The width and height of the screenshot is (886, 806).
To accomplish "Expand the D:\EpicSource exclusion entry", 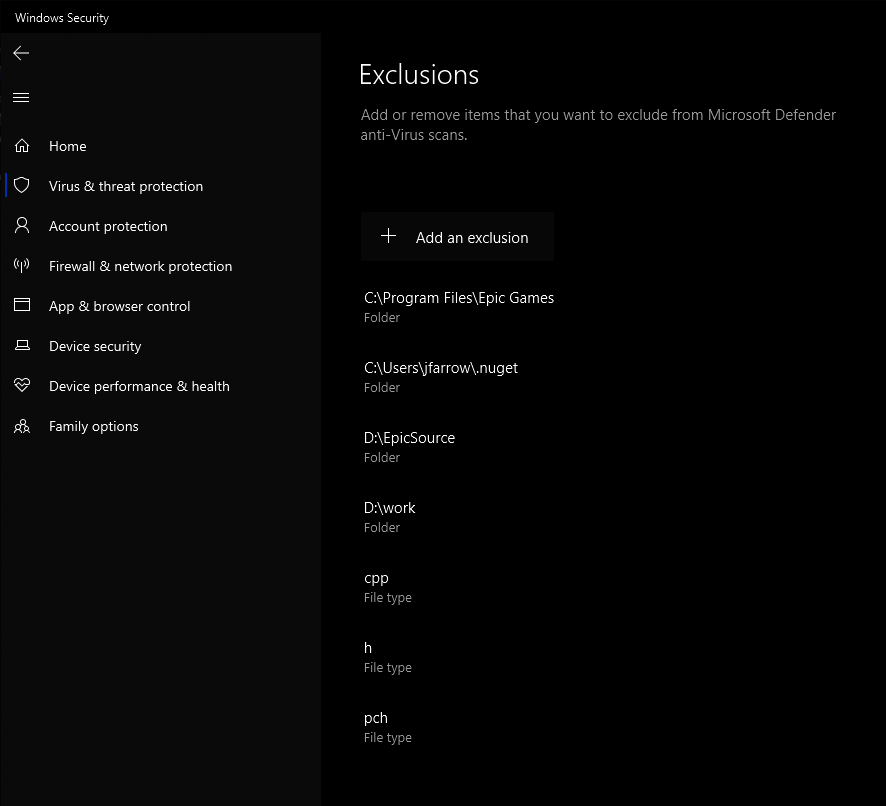I will [x=410, y=446].
